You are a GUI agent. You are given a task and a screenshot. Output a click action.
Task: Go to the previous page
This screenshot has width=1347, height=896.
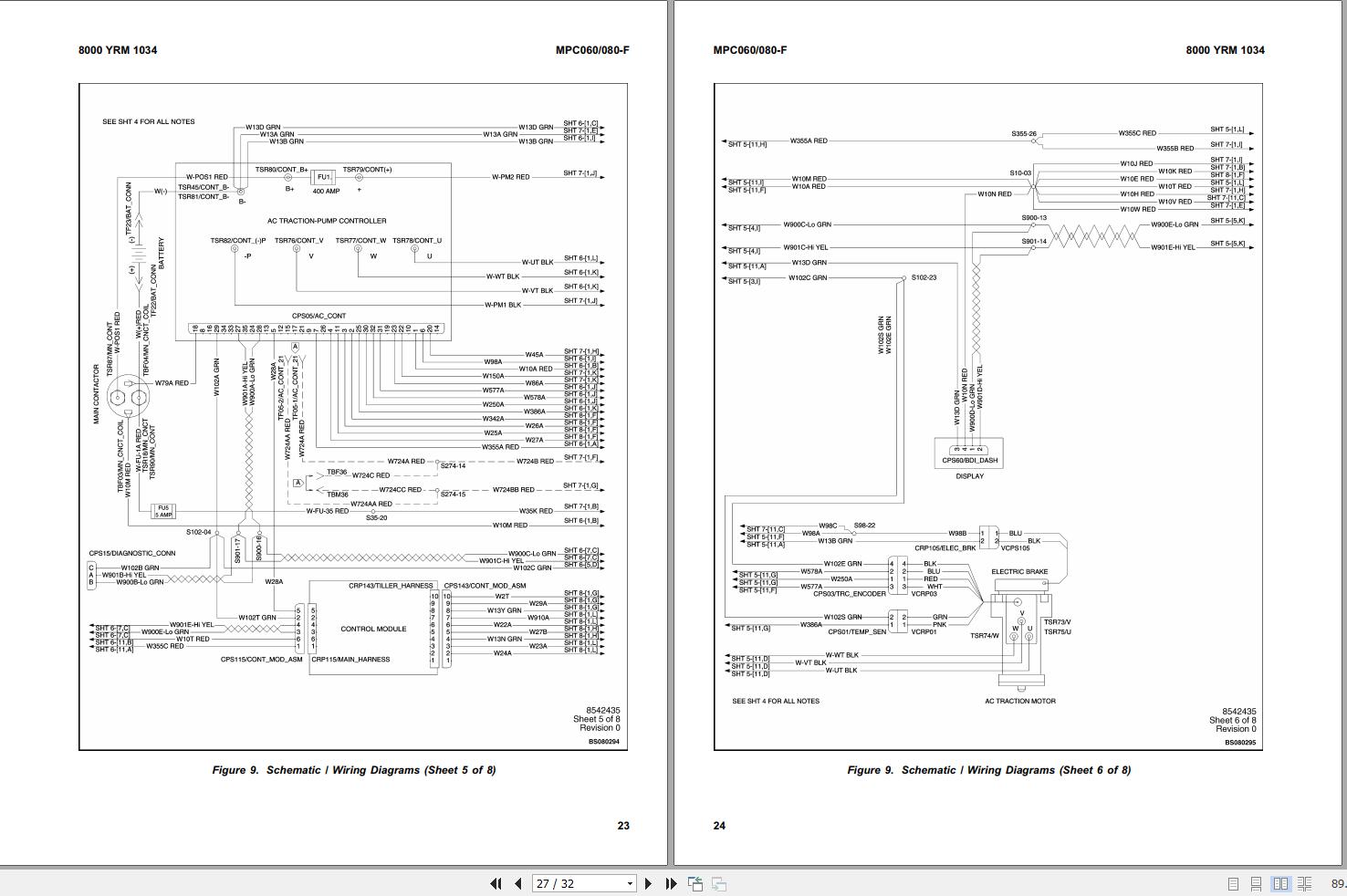click(518, 883)
